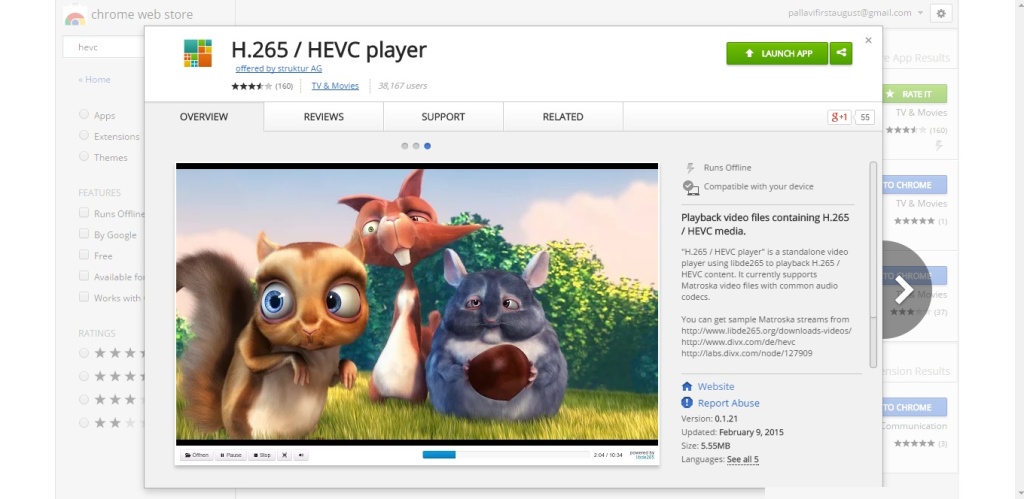Viewport: 1024px width, 499px height.
Task: Select the two-star rating radio button
Action: point(84,423)
